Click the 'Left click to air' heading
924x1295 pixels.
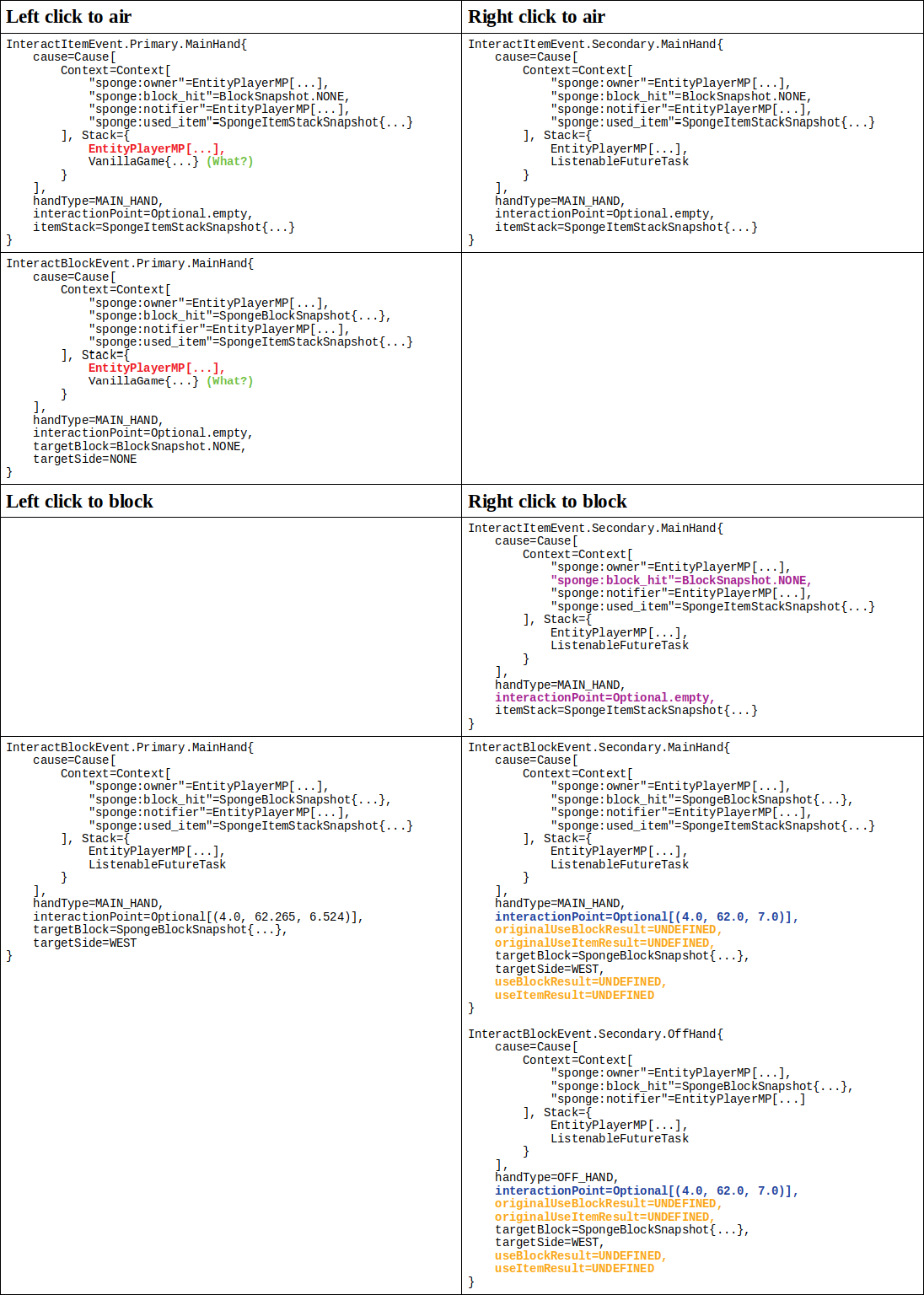point(68,17)
